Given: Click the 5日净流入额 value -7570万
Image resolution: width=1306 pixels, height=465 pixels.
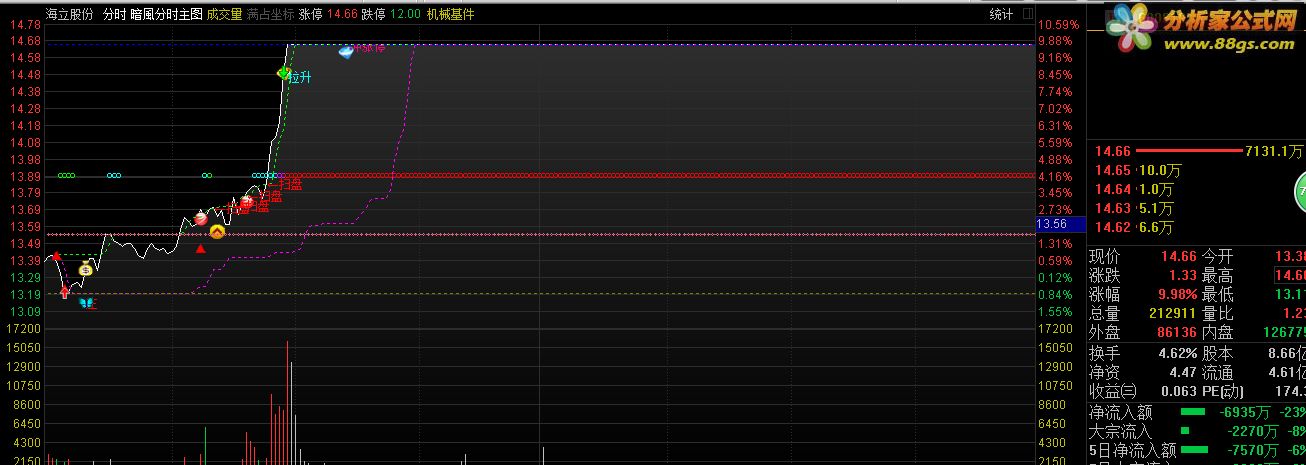Looking at the screenshot, I should pyautogui.click(x=1250, y=450).
